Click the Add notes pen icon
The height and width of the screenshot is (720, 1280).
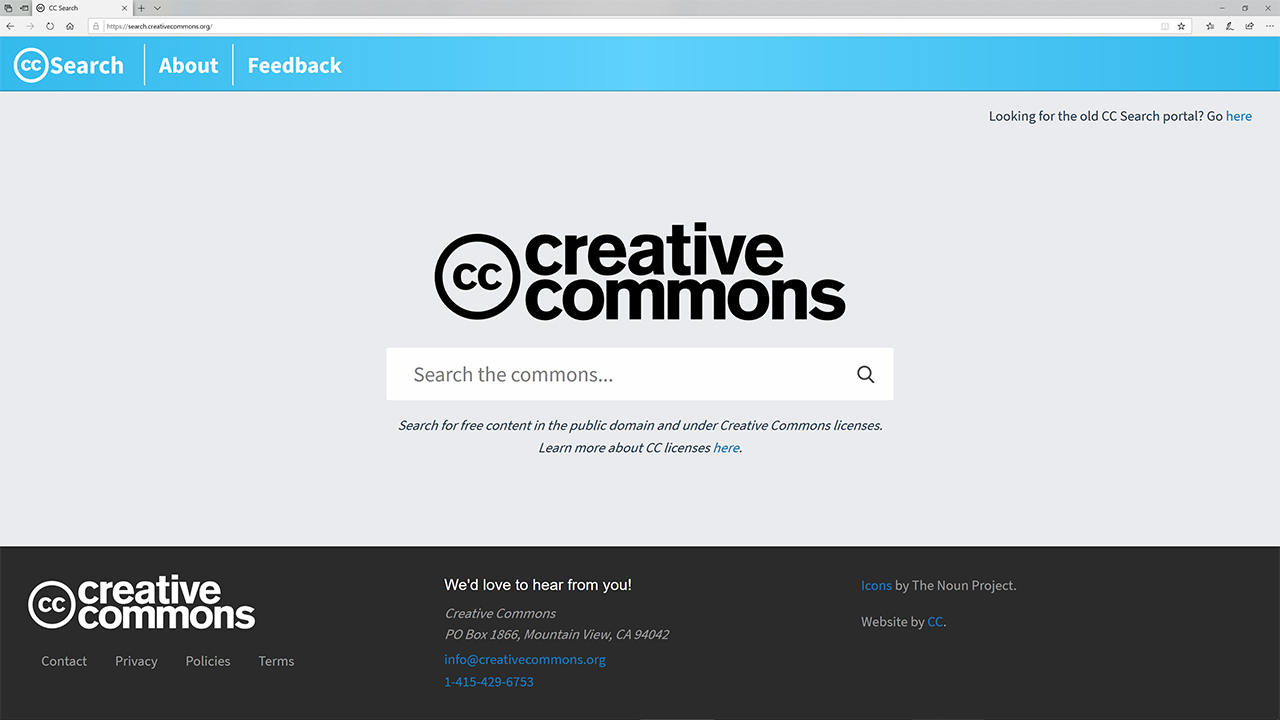[1230, 26]
